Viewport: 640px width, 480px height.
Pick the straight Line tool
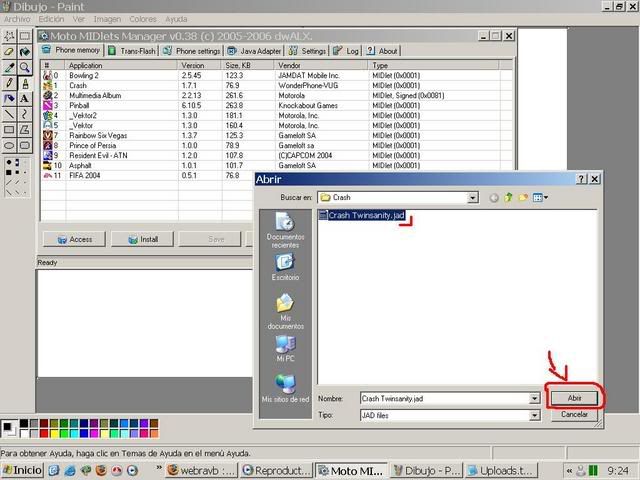(x=9, y=114)
